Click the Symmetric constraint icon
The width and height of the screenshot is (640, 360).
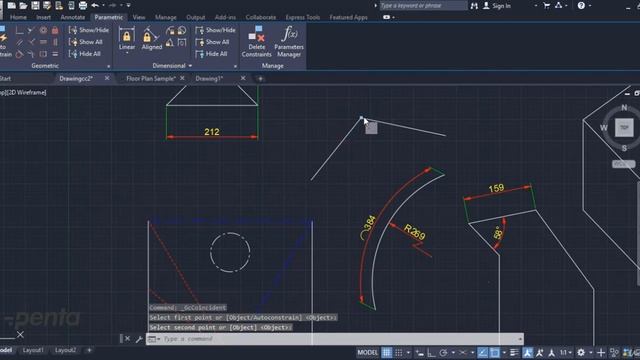[43, 54]
